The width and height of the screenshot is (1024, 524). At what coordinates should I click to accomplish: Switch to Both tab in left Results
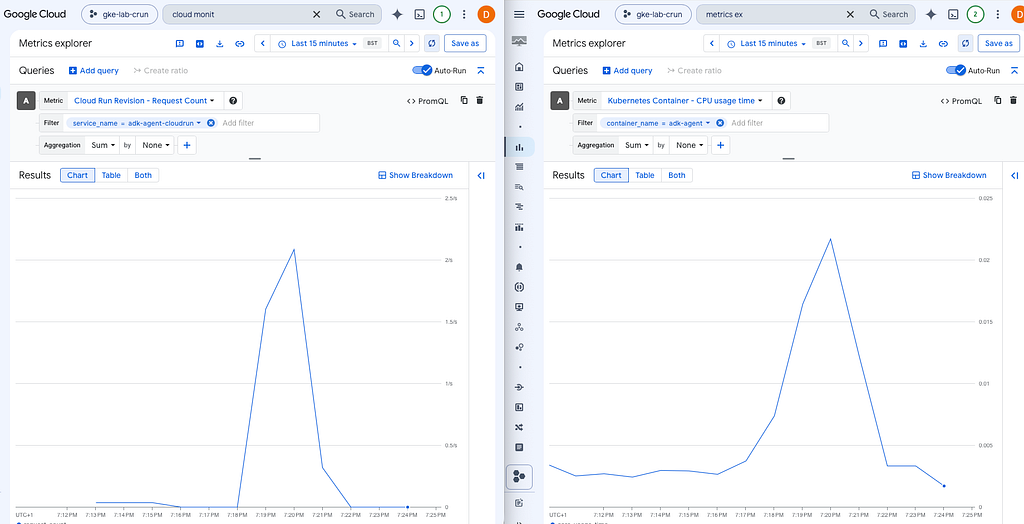[x=143, y=175]
